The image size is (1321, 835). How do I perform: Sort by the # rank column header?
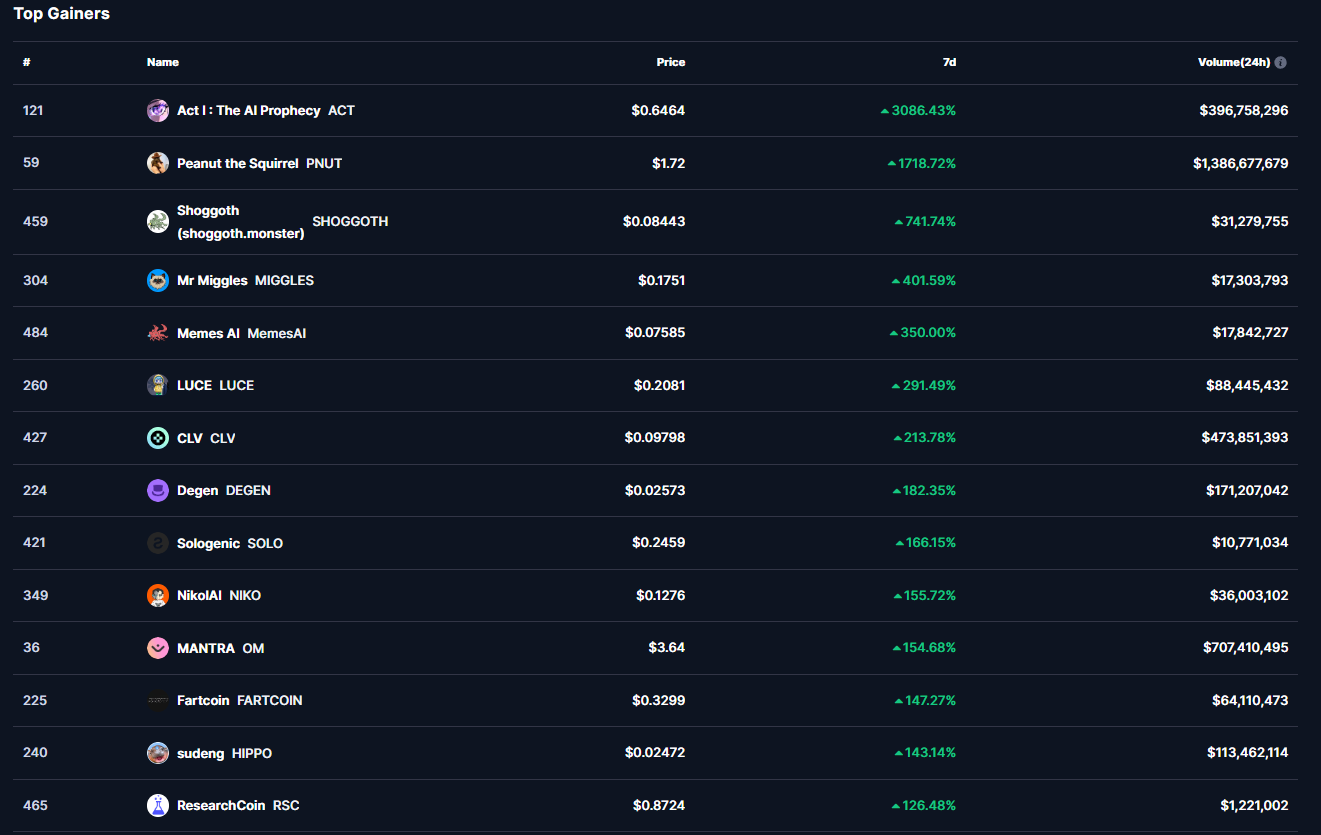tap(27, 62)
